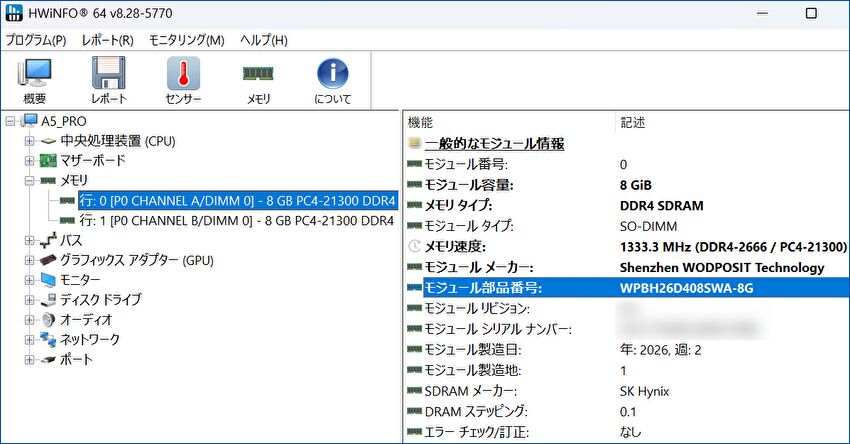Open the ヘルプ(H) menu
This screenshot has width=850, height=444.
click(263, 40)
